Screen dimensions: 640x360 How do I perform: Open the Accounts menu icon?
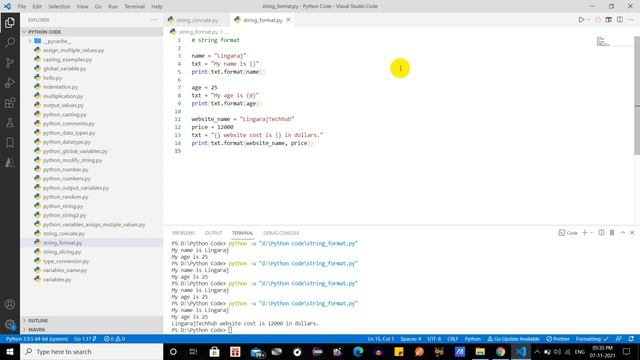10,304
